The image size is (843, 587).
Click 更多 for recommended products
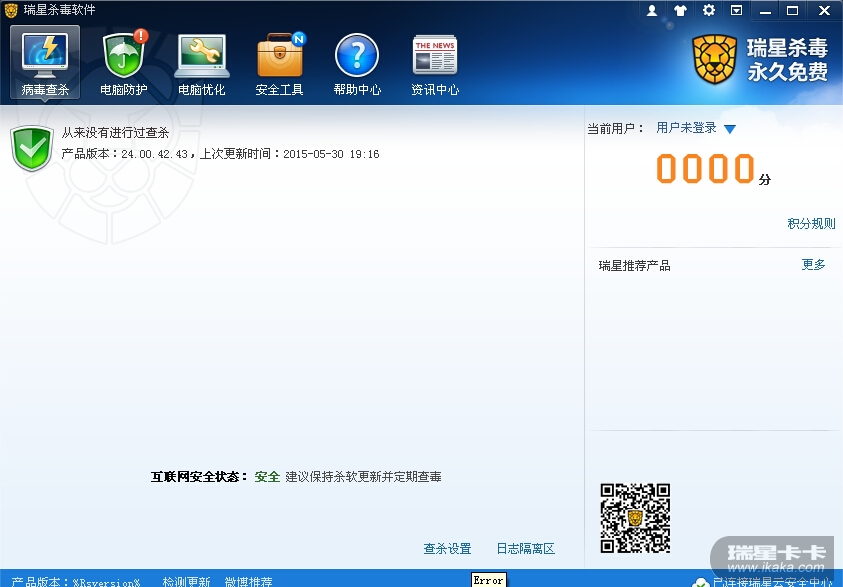813,264
